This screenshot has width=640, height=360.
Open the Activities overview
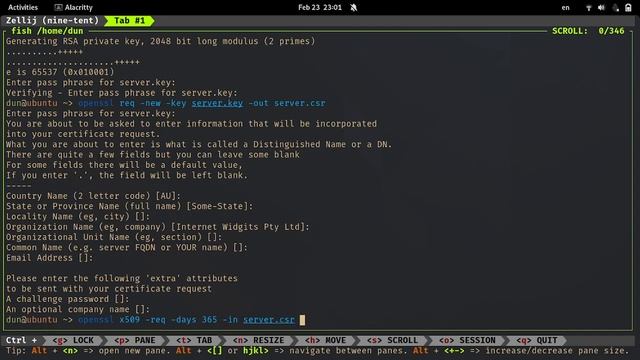pos(23,7)
